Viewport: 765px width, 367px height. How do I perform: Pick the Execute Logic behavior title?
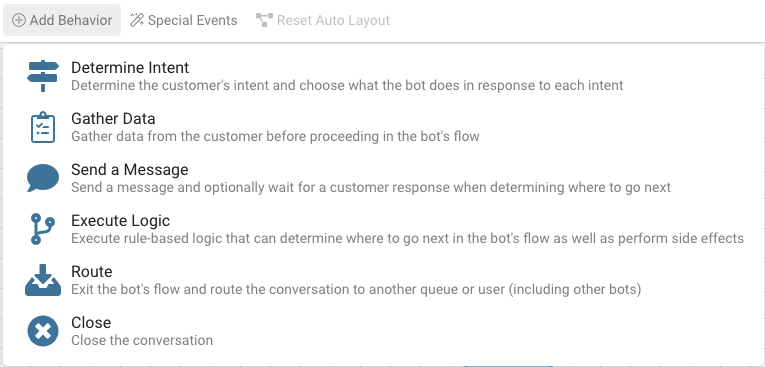pos(121,221)
